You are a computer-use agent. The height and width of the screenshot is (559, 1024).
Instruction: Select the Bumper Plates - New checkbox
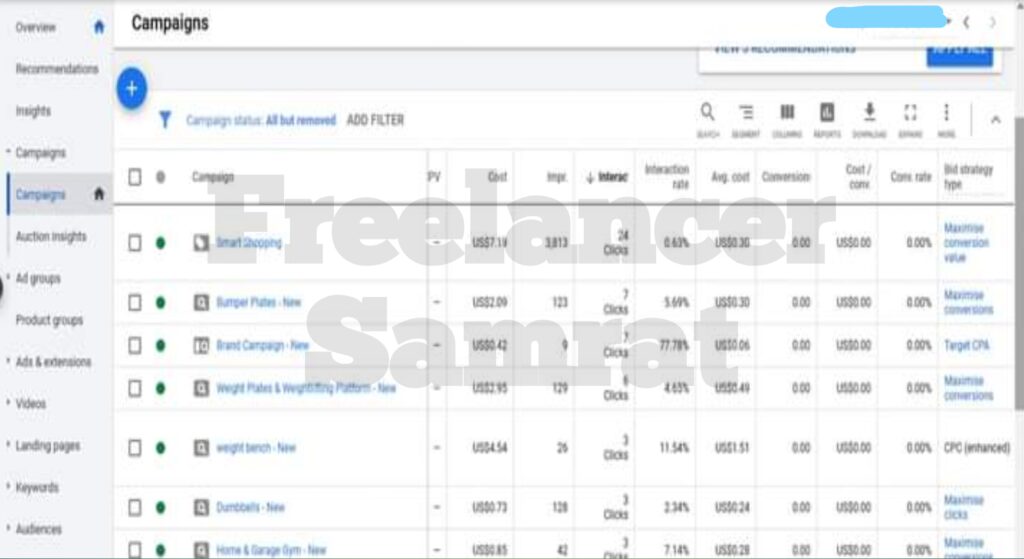pos(135,302)
